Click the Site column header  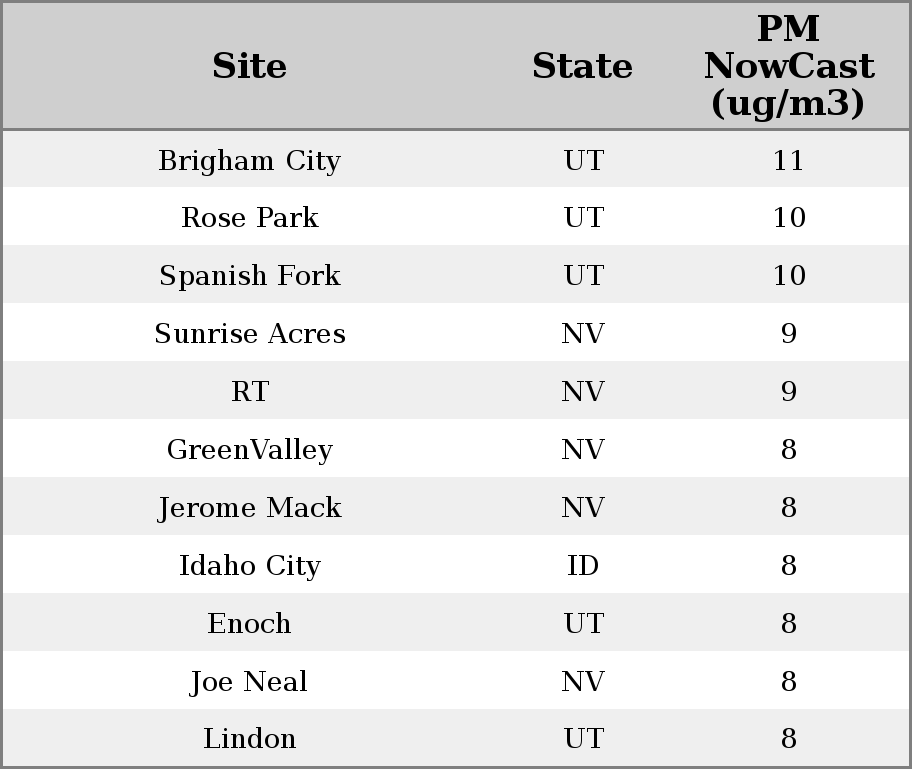pos(250,67)
